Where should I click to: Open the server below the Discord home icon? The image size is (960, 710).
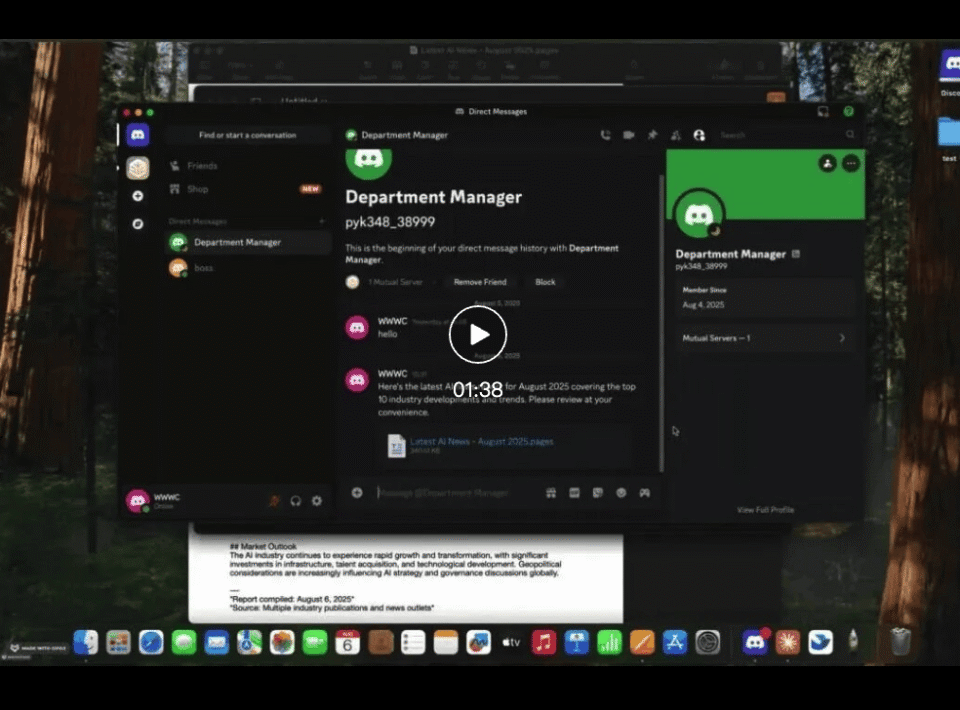point(138,168)
